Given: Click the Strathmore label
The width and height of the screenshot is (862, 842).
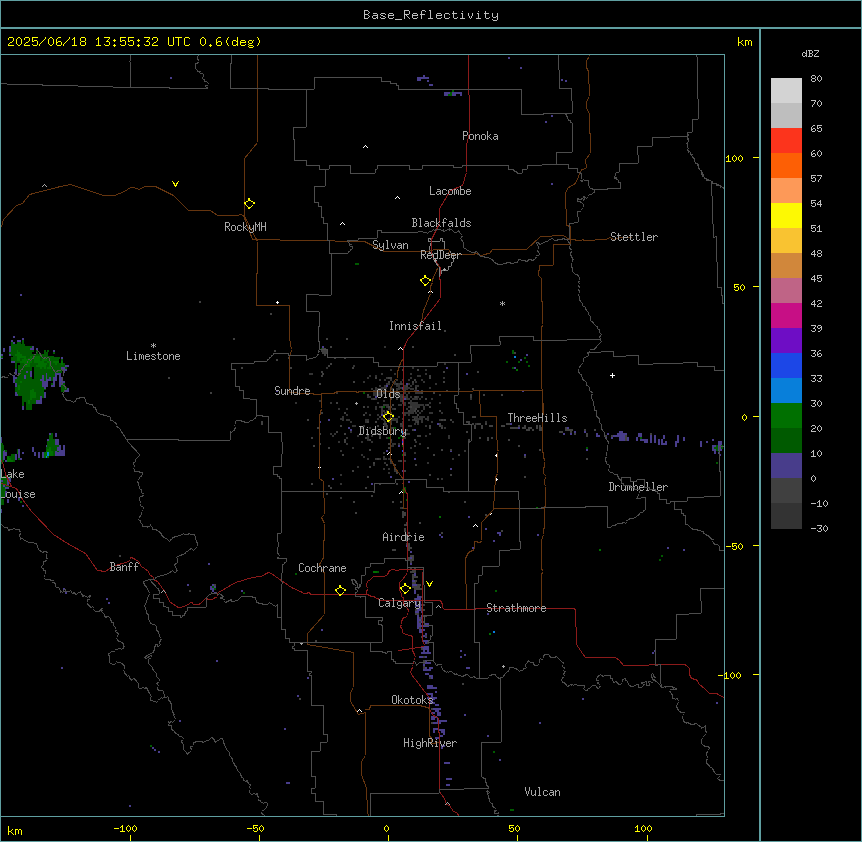Looking at the screenshot, I should point(516,608).
